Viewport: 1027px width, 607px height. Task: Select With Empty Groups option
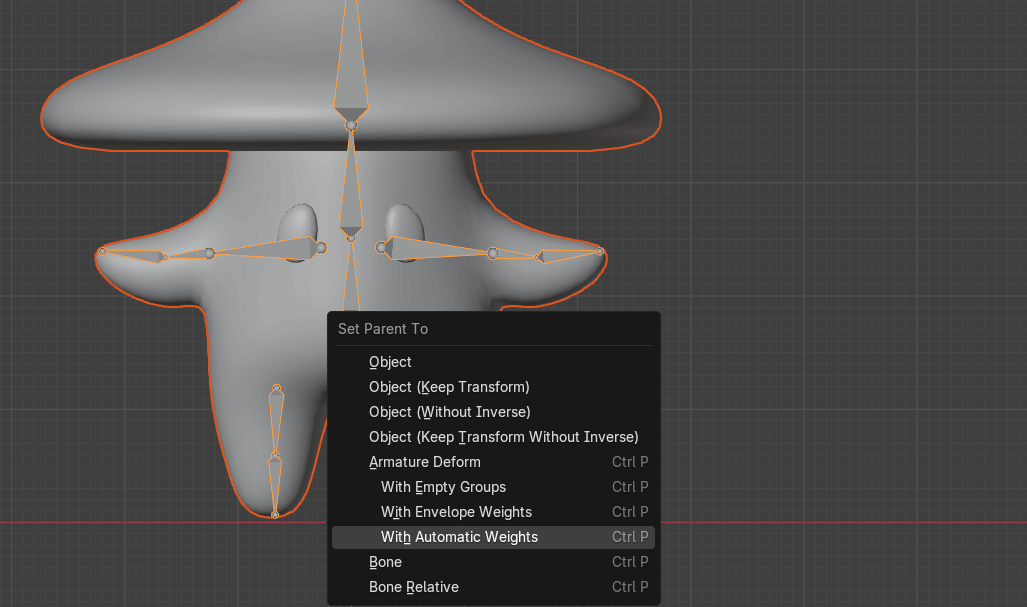[x=443, y=487]
